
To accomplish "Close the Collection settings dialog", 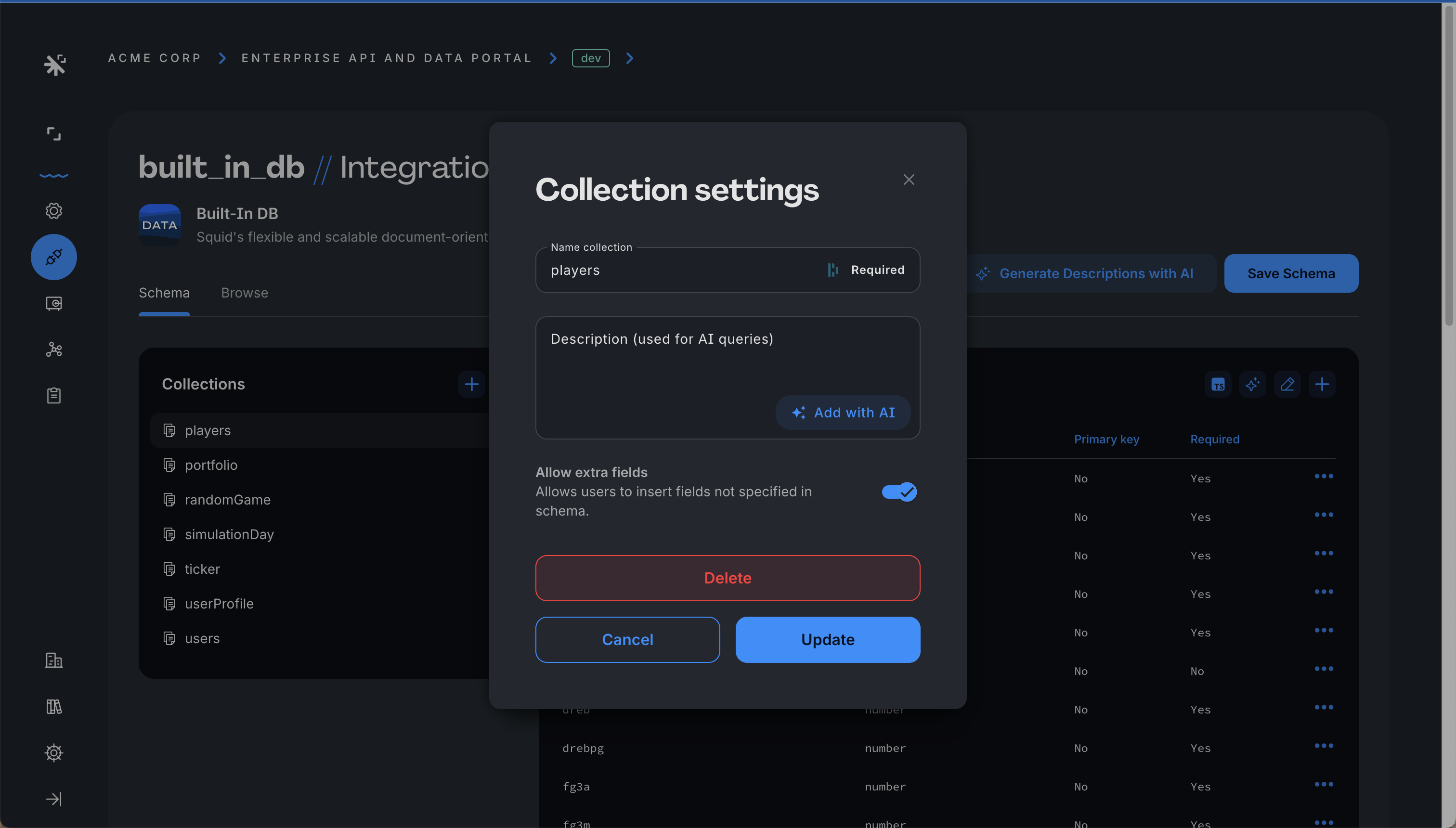I will 909,180.
